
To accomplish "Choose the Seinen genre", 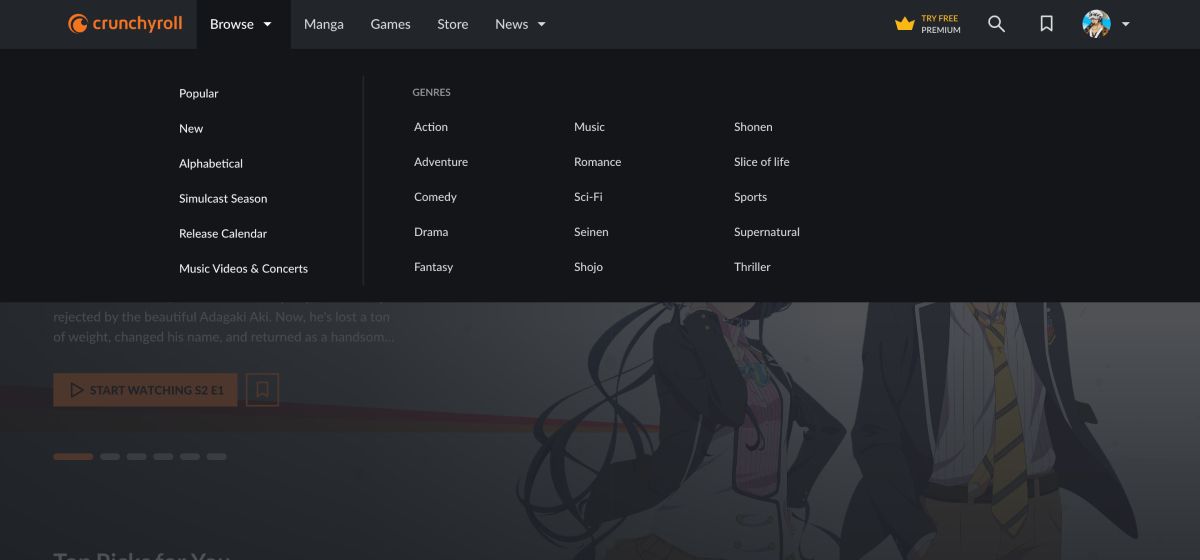I will coord(591,232).
